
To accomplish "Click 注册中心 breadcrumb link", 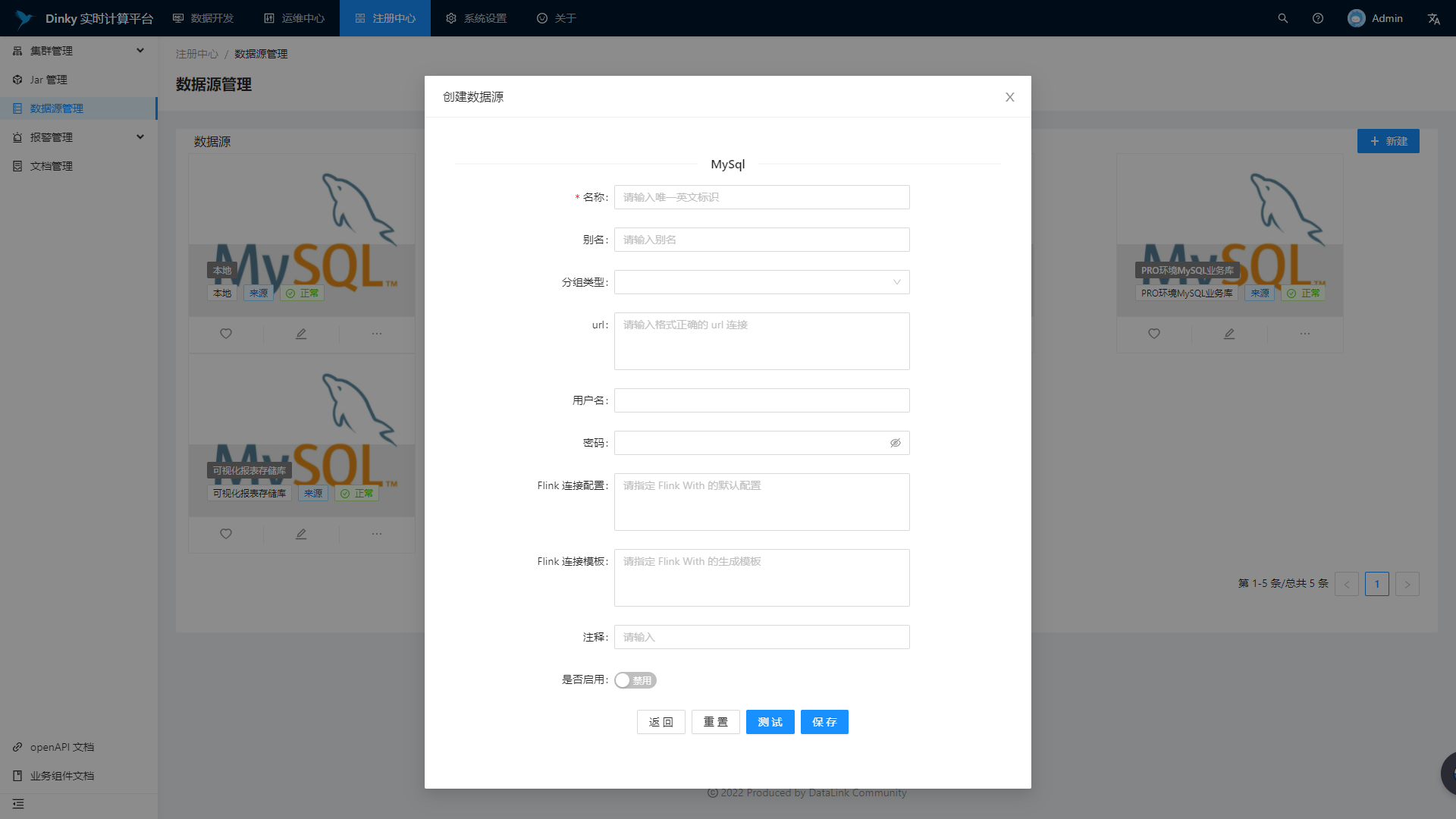I will 197,54.
